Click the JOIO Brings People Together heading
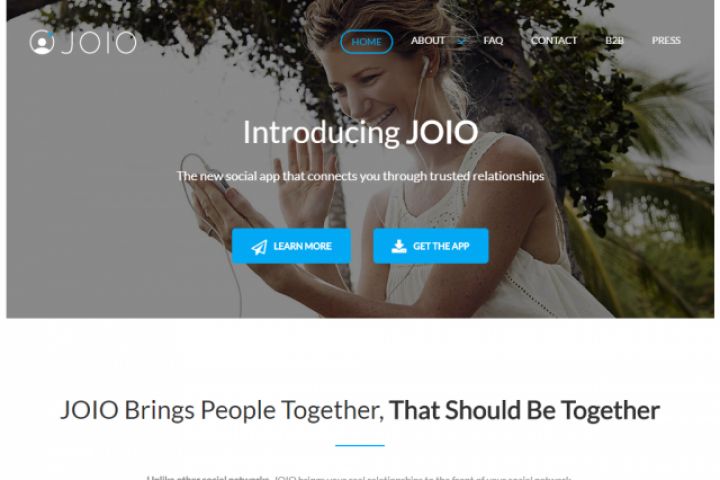Image resolution: width=720 pixels, height=480 pixels. pyautogui.click(x=360, y=410)
